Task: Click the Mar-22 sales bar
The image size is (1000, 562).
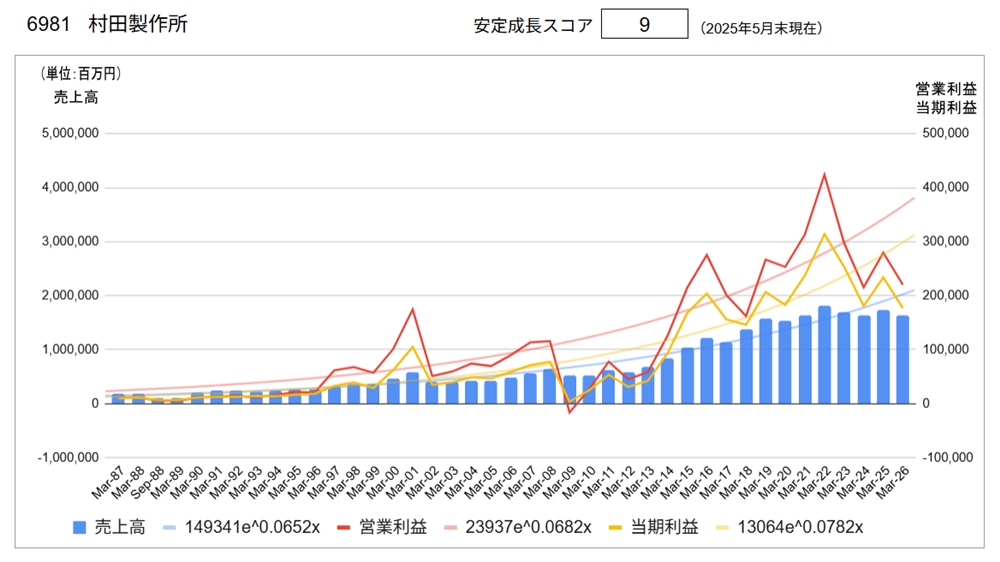Action: pos(825,355)
